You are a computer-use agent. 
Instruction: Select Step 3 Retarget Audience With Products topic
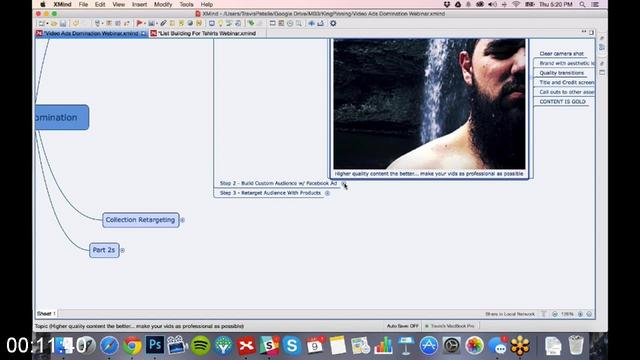coord(270,193)
